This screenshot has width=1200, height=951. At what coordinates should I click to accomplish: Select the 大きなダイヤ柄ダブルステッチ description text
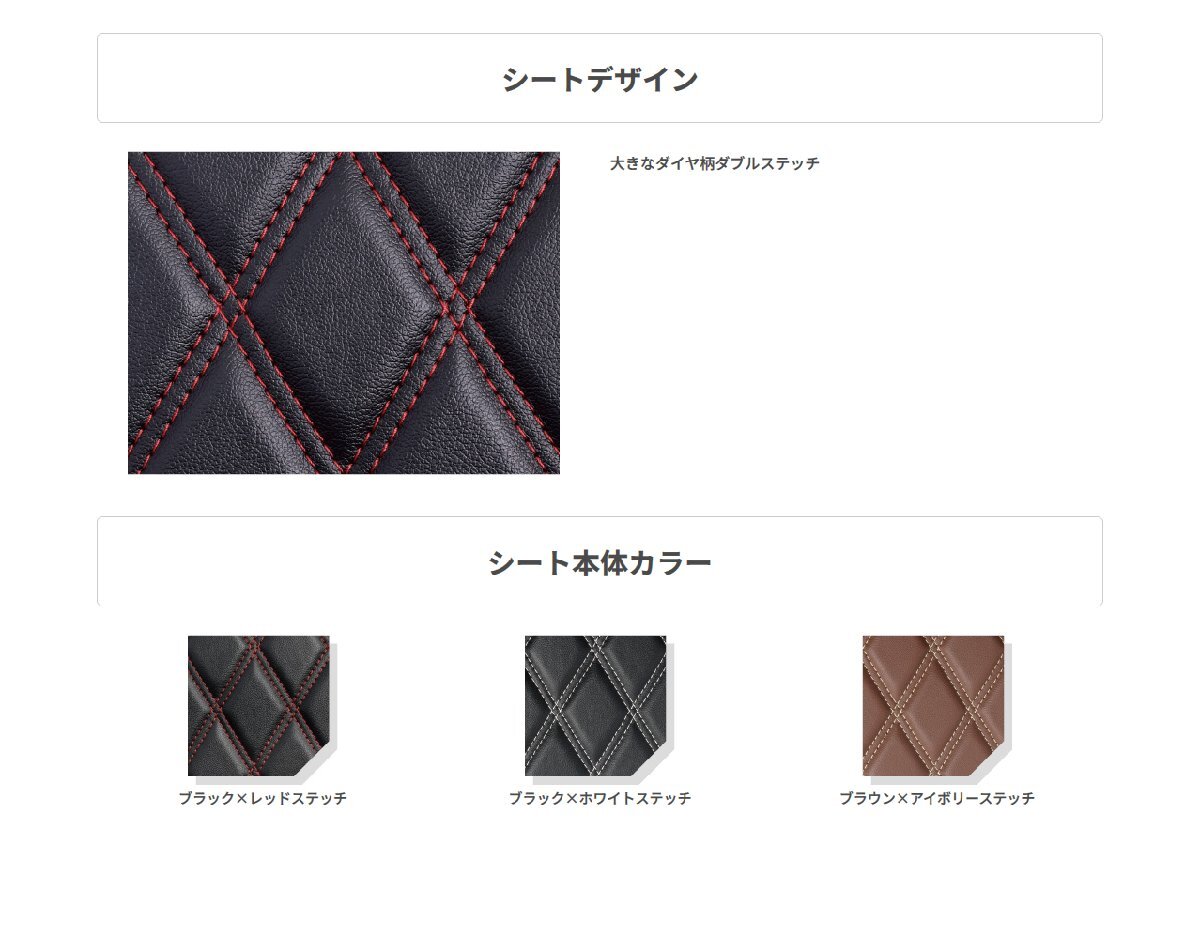(x=715, y=164)
